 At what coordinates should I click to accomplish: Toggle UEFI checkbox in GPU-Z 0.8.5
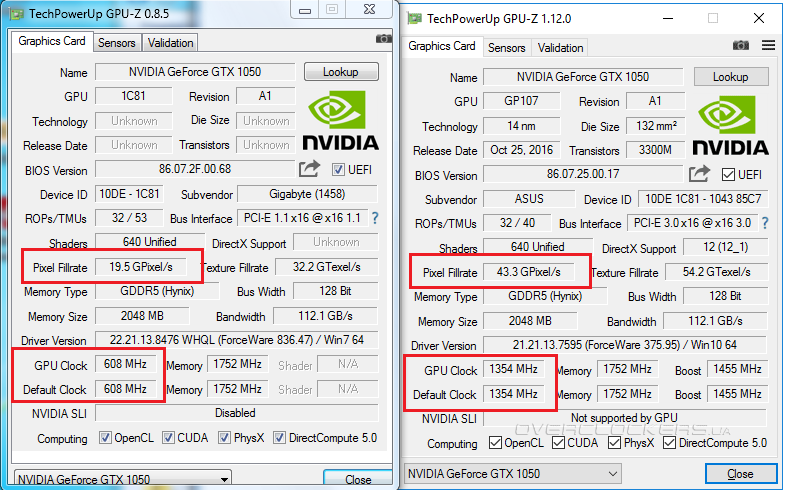(x=338, y=170)
